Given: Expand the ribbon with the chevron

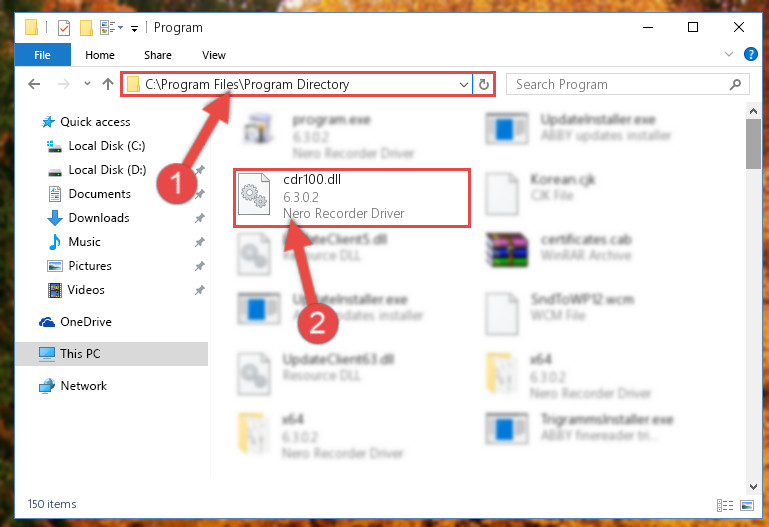Looking at the screenshot, I should pos(729,54).
